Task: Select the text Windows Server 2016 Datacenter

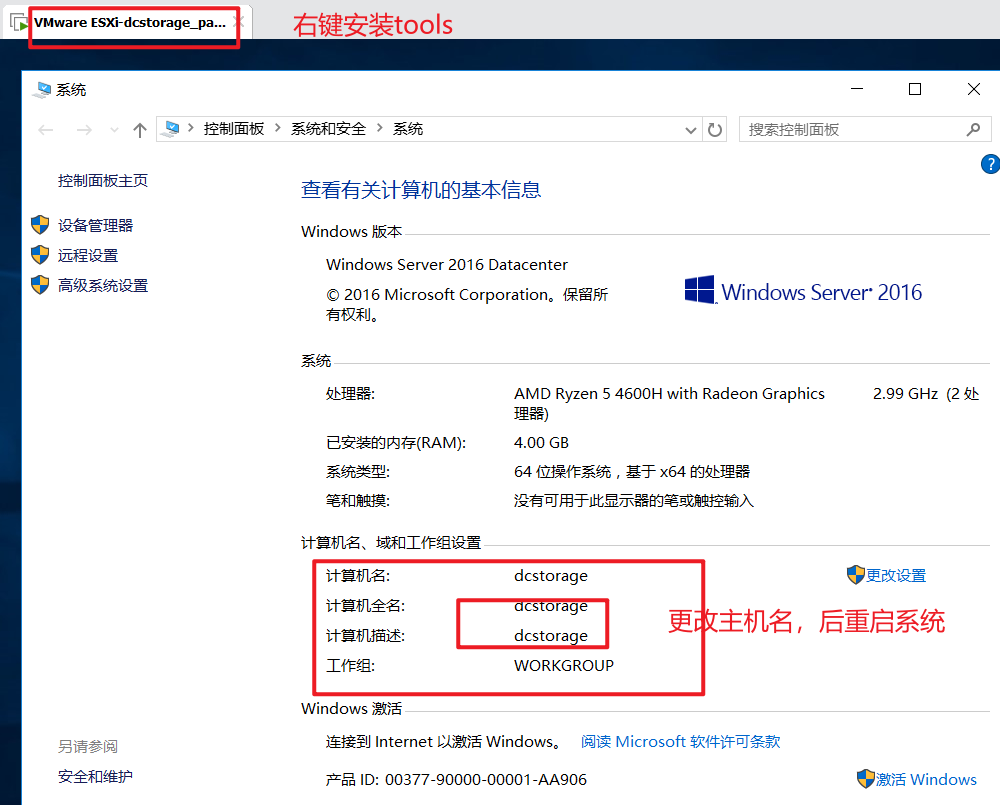Action: pos(446,265)
